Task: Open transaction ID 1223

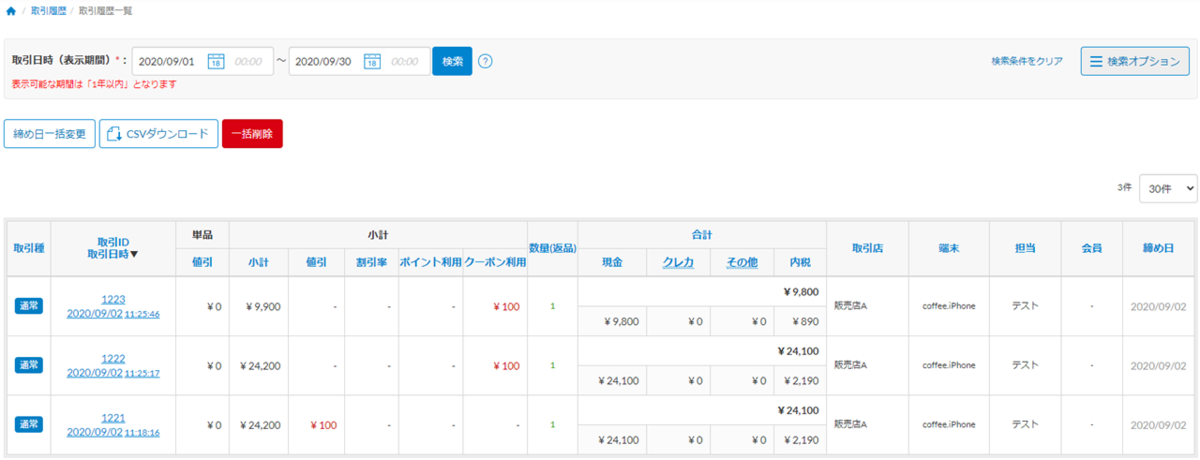Action: 113,299
